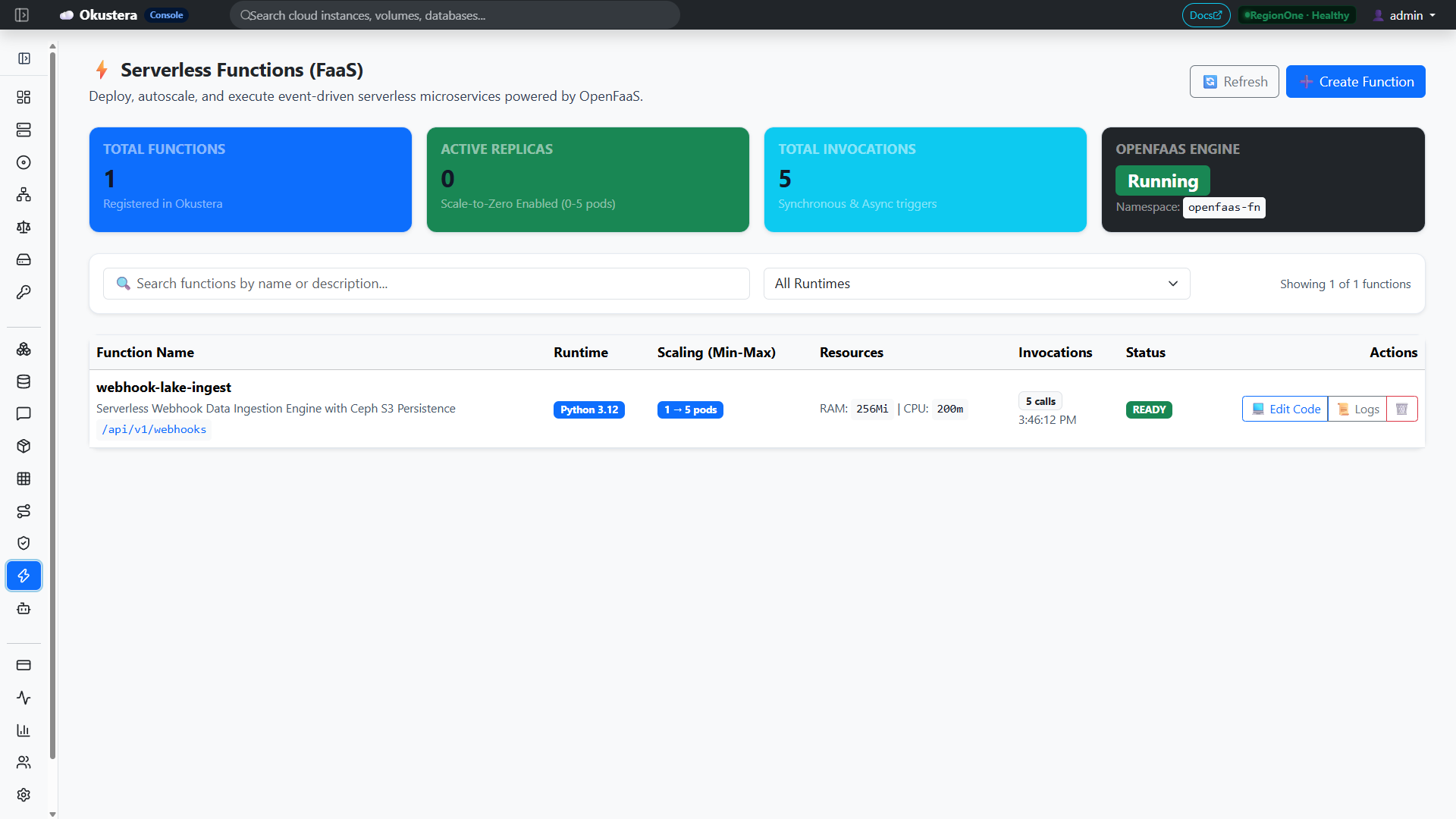Open the All Runtimes dropdown
The image size is (1456, 819).
tap(977, 284)
